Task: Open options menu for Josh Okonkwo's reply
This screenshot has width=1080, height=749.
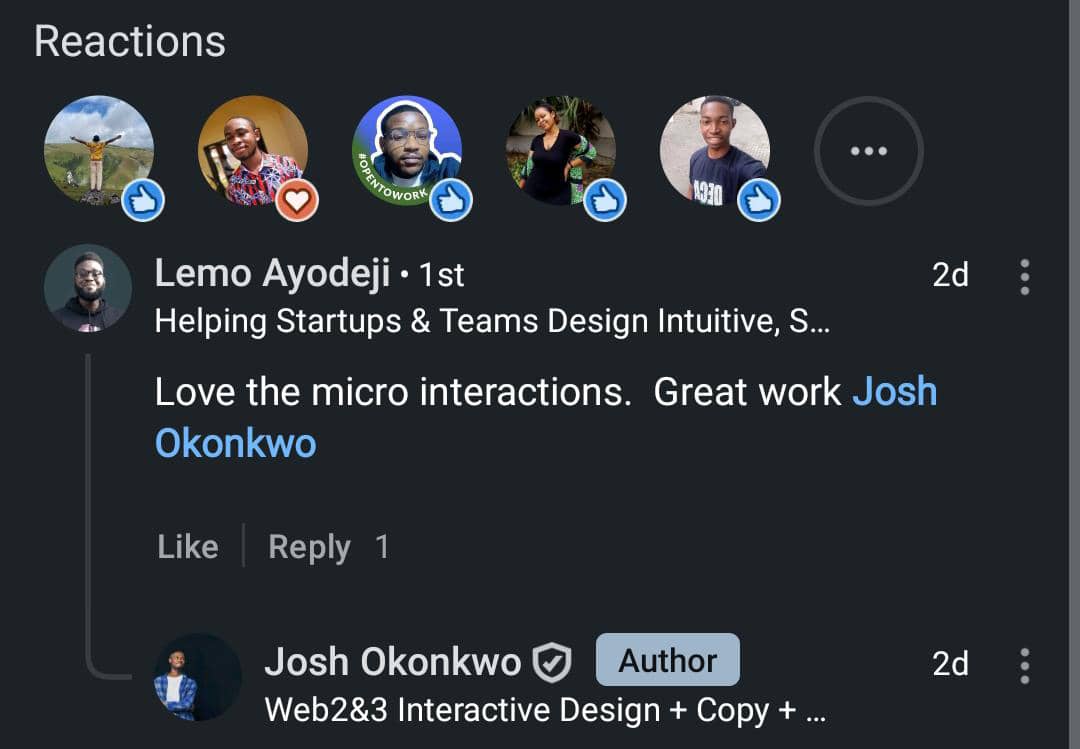Action: tap(1025, 666)
